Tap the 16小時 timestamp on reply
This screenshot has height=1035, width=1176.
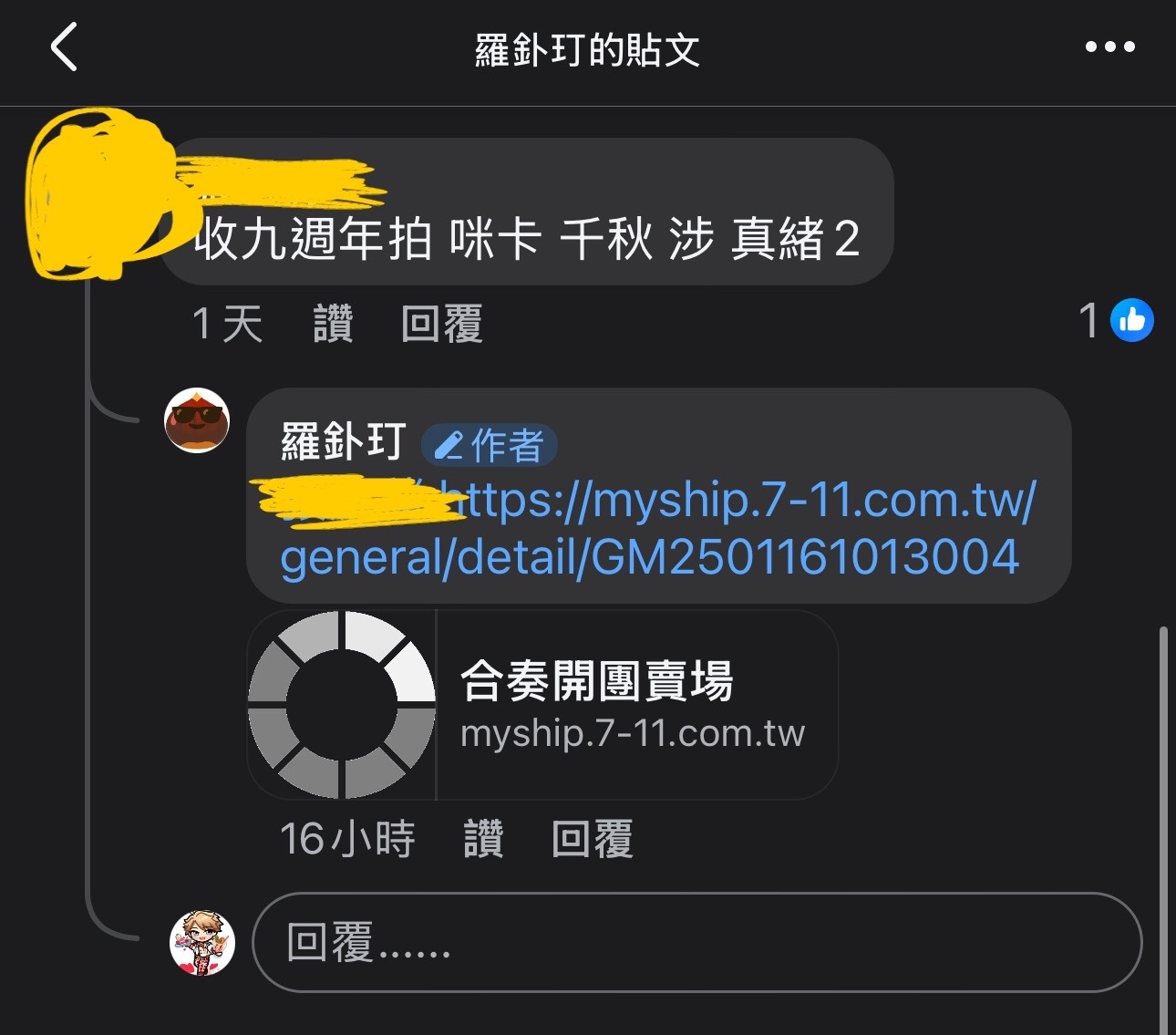347,839
